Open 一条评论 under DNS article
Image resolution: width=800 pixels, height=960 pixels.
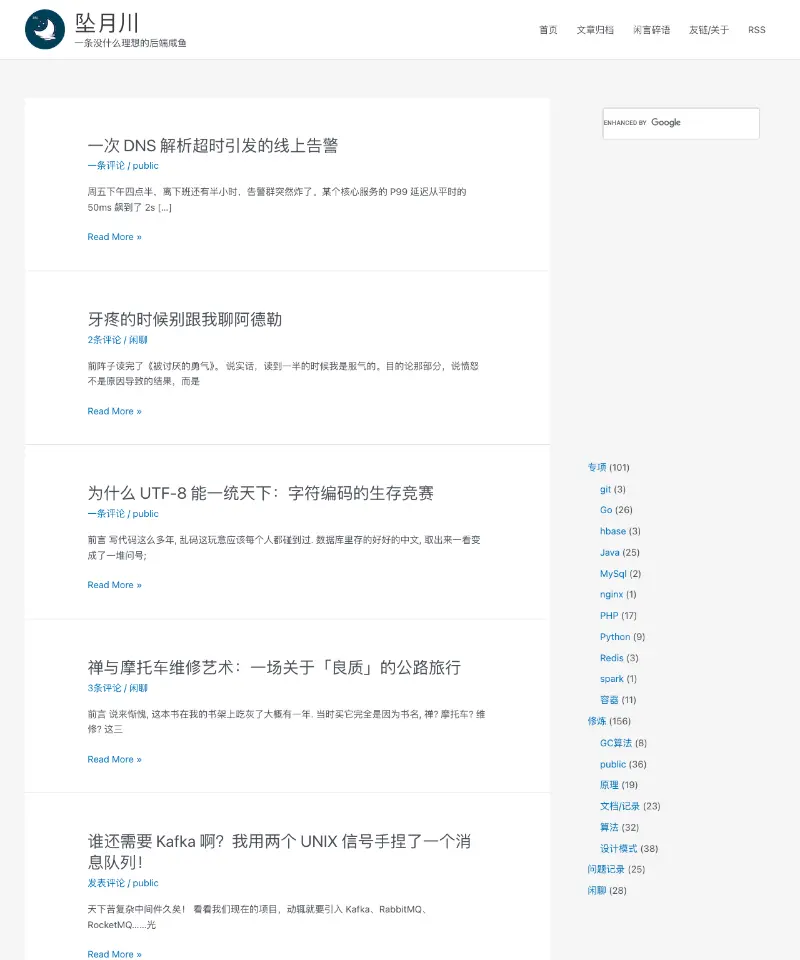(x=106, y=165)
